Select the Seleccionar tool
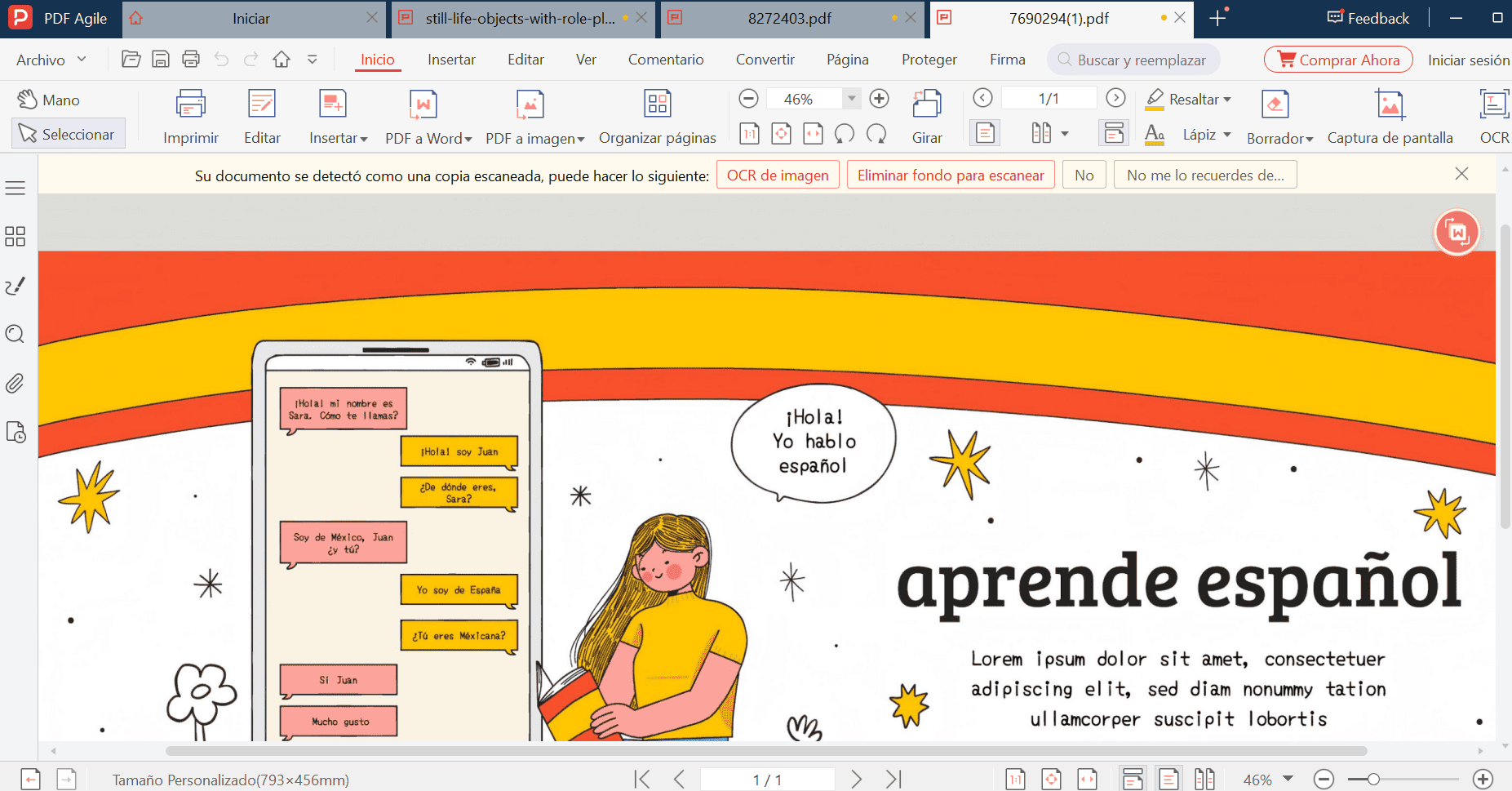The width and height of the screenshot is (1512, 791). pos(68,133)
